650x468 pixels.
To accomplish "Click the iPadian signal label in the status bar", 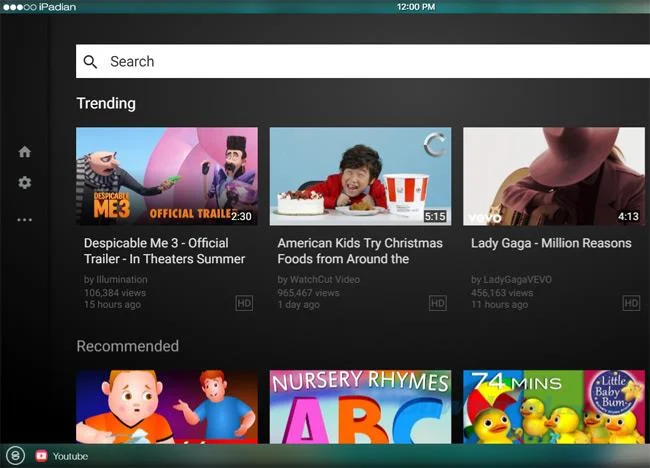I will [39, 7].
